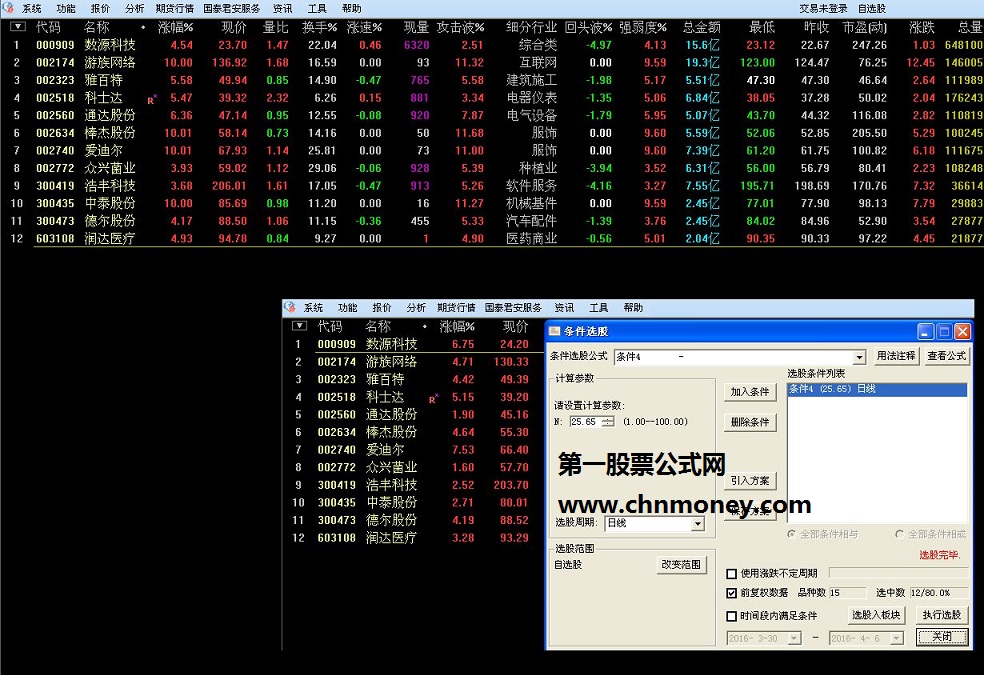Viewport: 984px width, 675px height.
Task: Open 国泰君安服务 menu in the main window
Action: [232, 8]
